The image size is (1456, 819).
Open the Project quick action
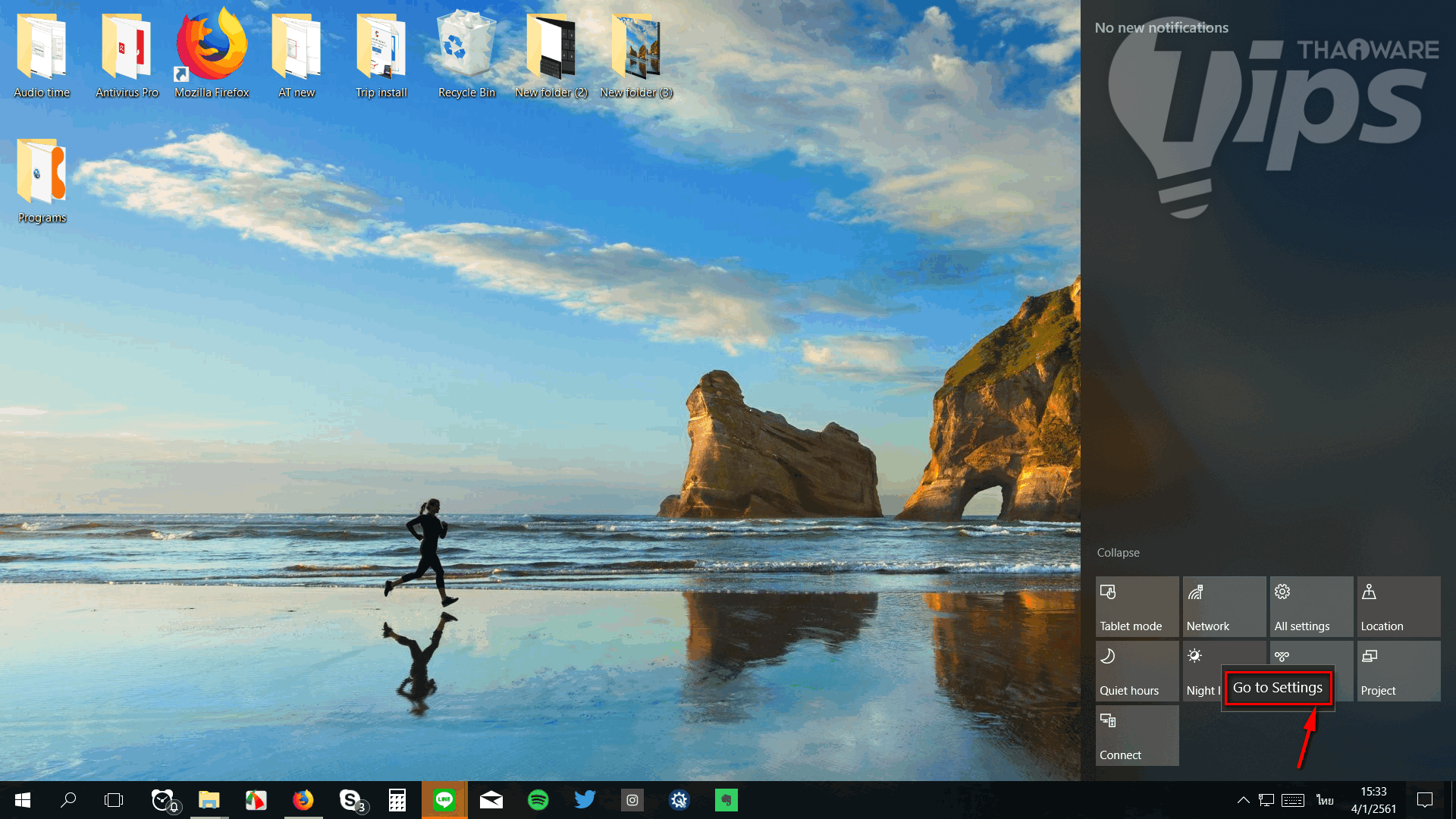point(1398,671)
